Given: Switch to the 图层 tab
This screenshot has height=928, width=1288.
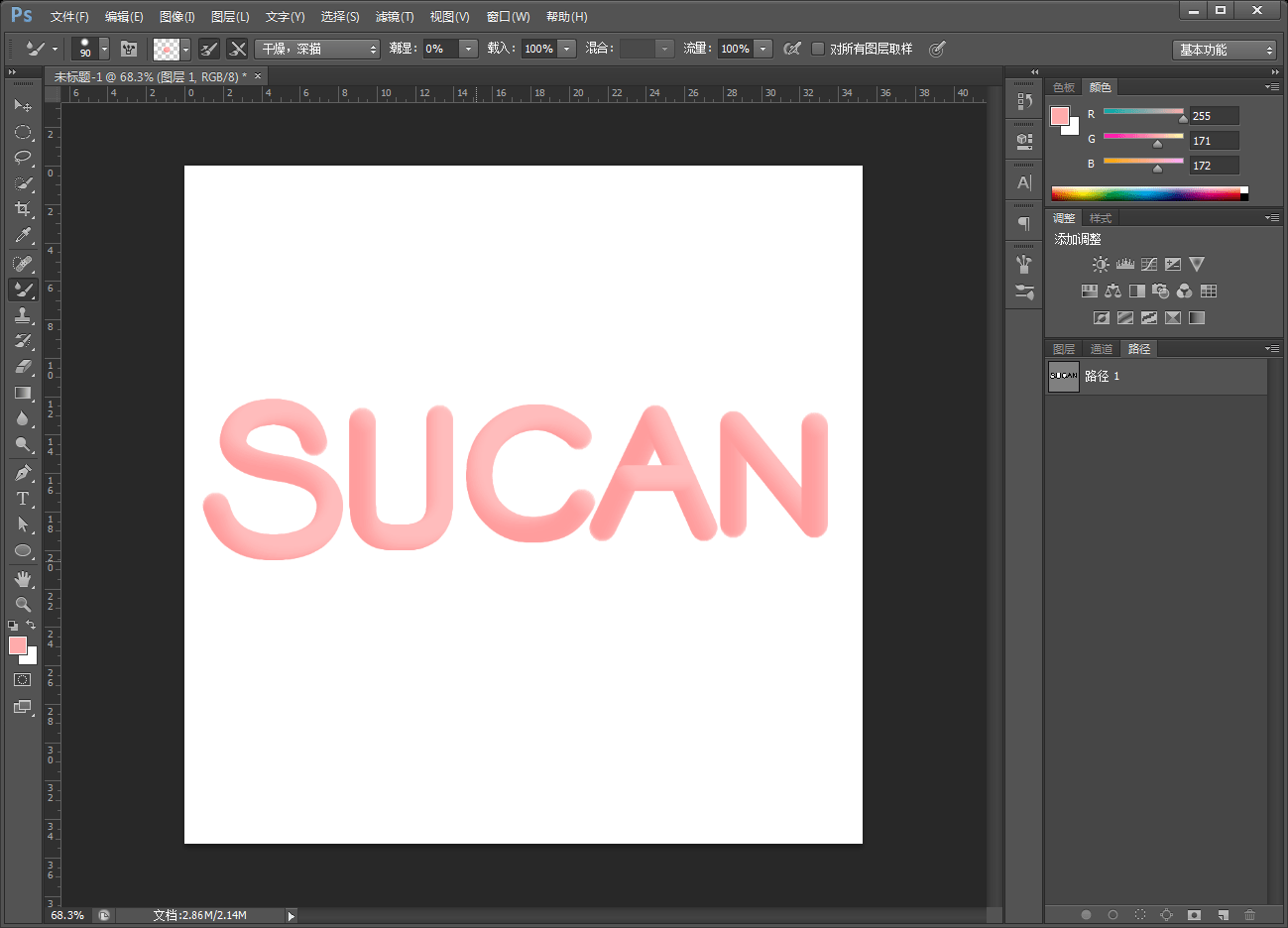Looking at the screenshot, I should click(1064, 349).
